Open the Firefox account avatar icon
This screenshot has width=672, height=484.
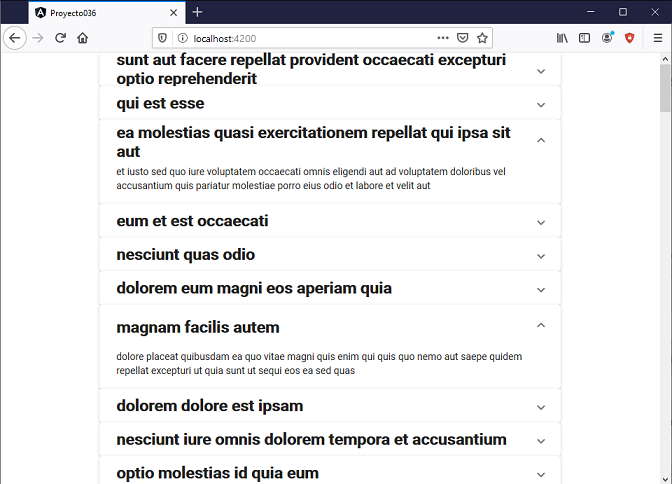(607, 38)
